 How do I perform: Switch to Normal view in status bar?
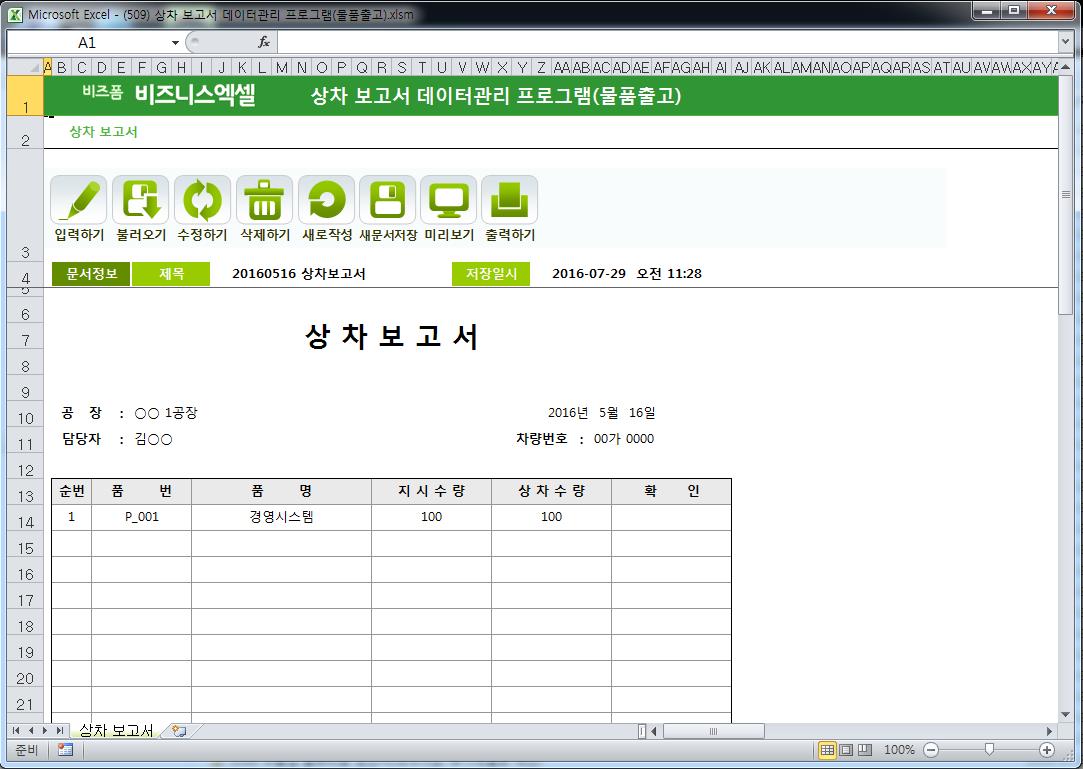click(x=827, y=750)
